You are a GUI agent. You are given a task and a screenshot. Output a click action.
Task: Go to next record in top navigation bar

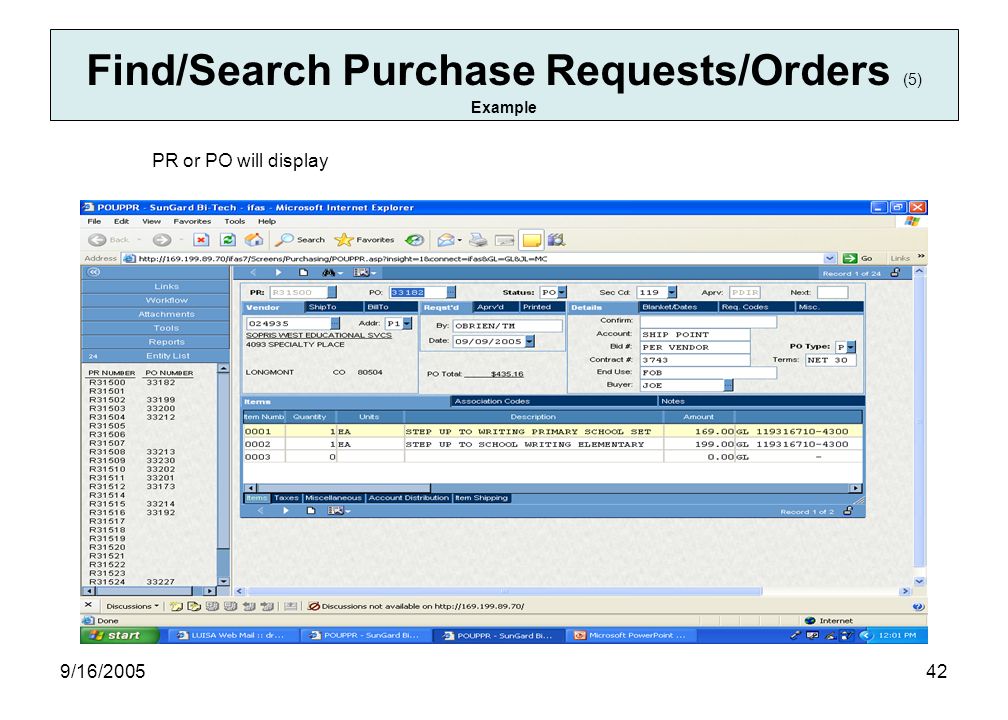pos(278,273)
